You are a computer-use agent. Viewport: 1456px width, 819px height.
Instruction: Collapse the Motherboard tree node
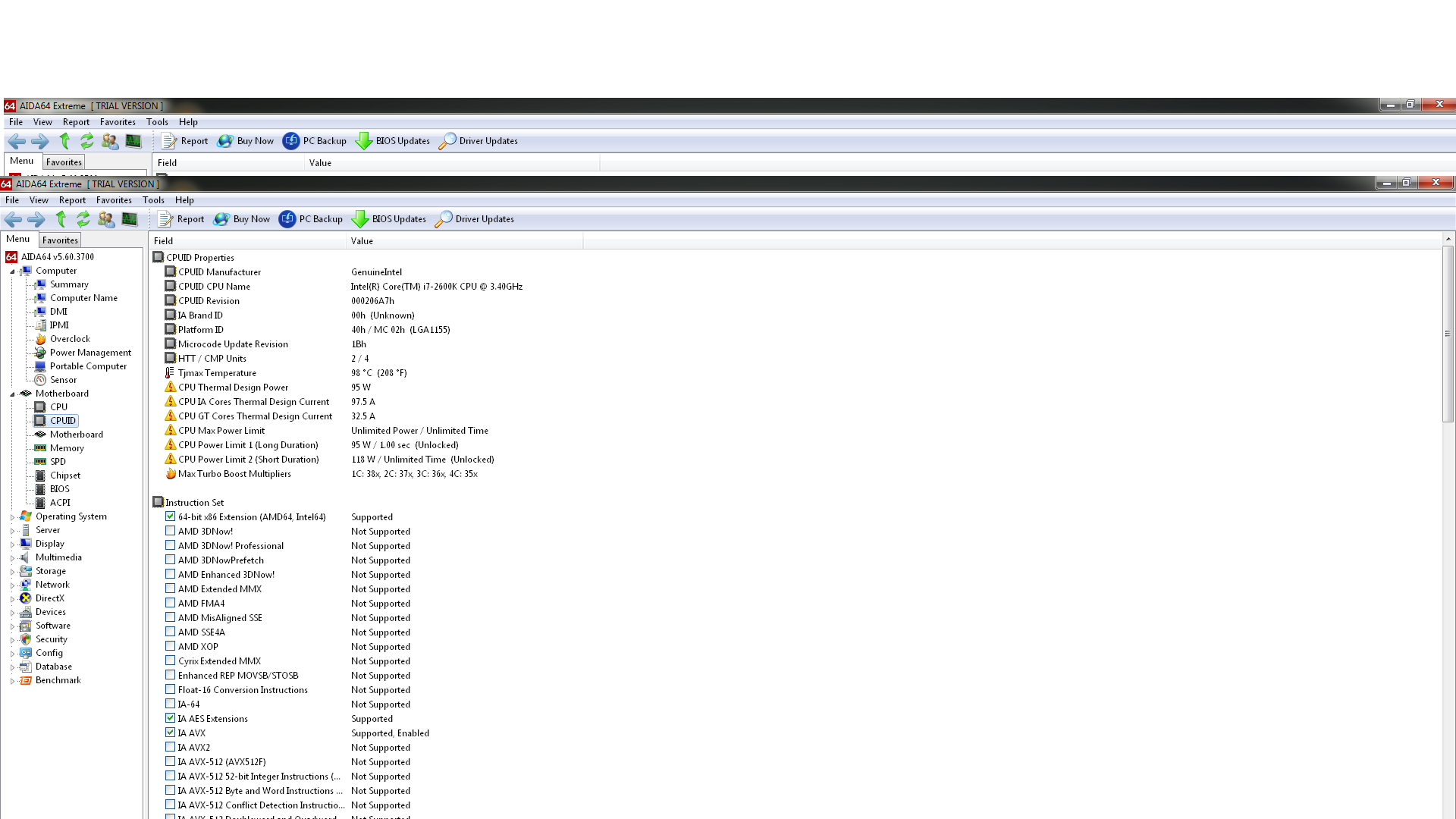(12, 394)
